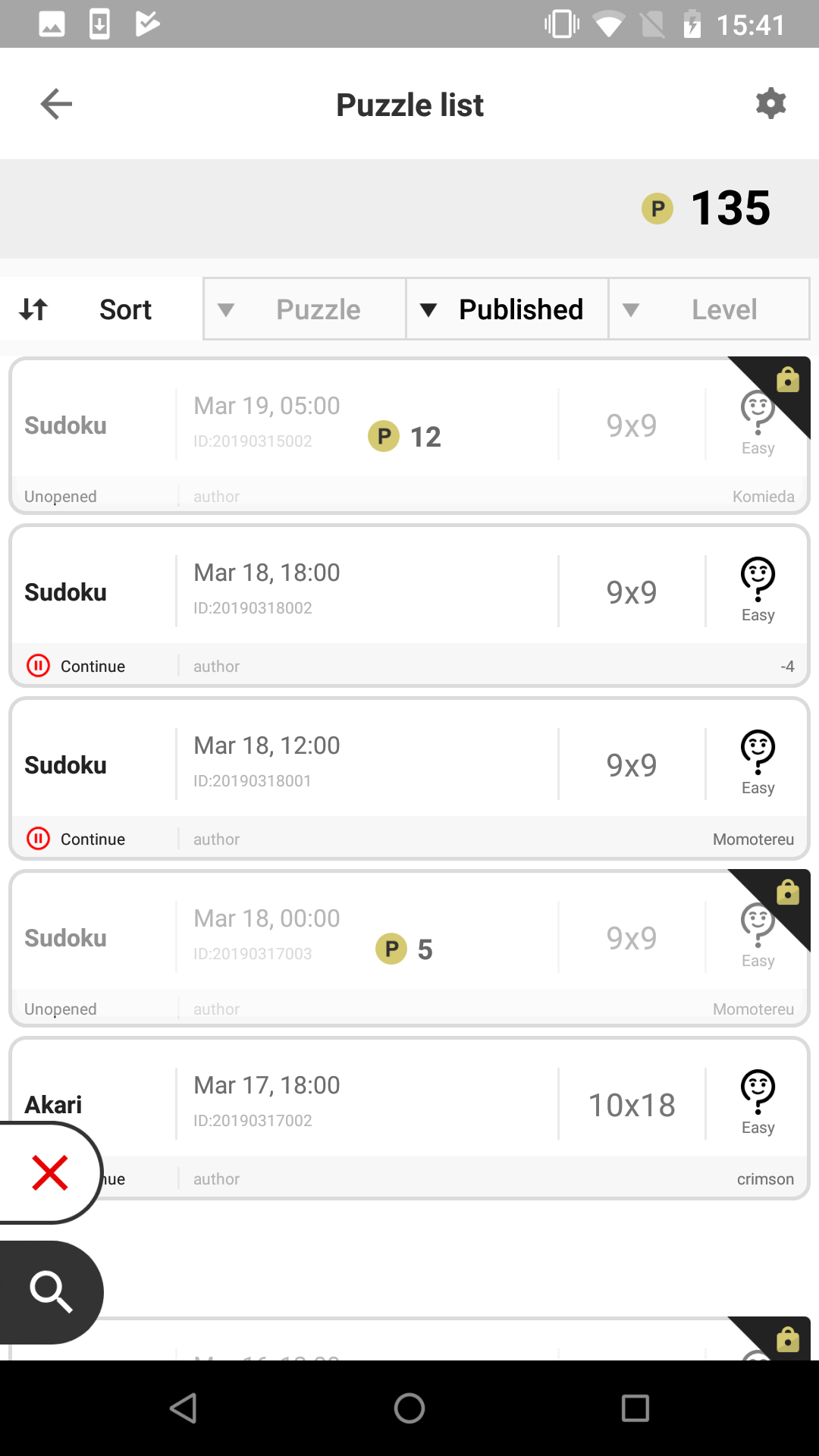
Task: Expand the Level filter dropdown
Action: pyautogui.click(x=709, y=309)
